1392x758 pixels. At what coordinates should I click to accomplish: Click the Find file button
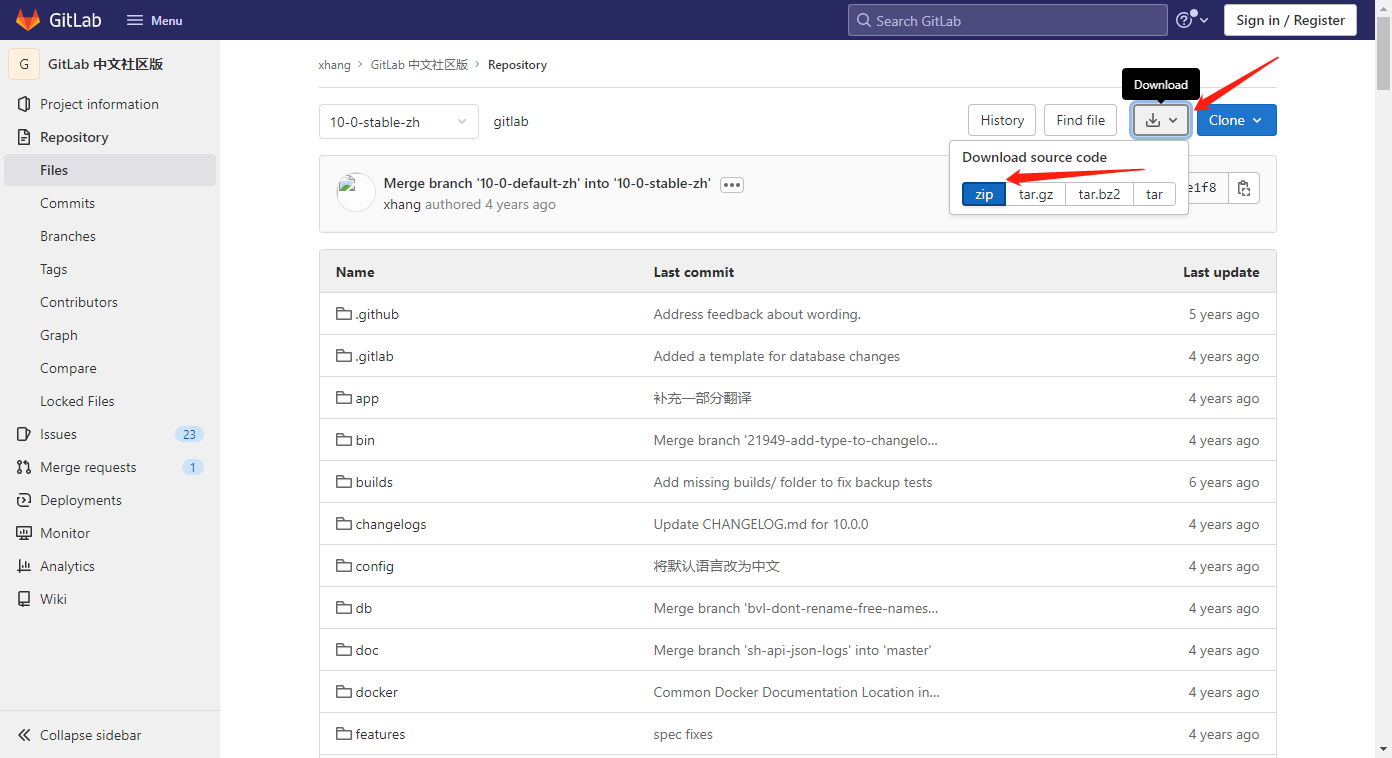click(1080, 119)
